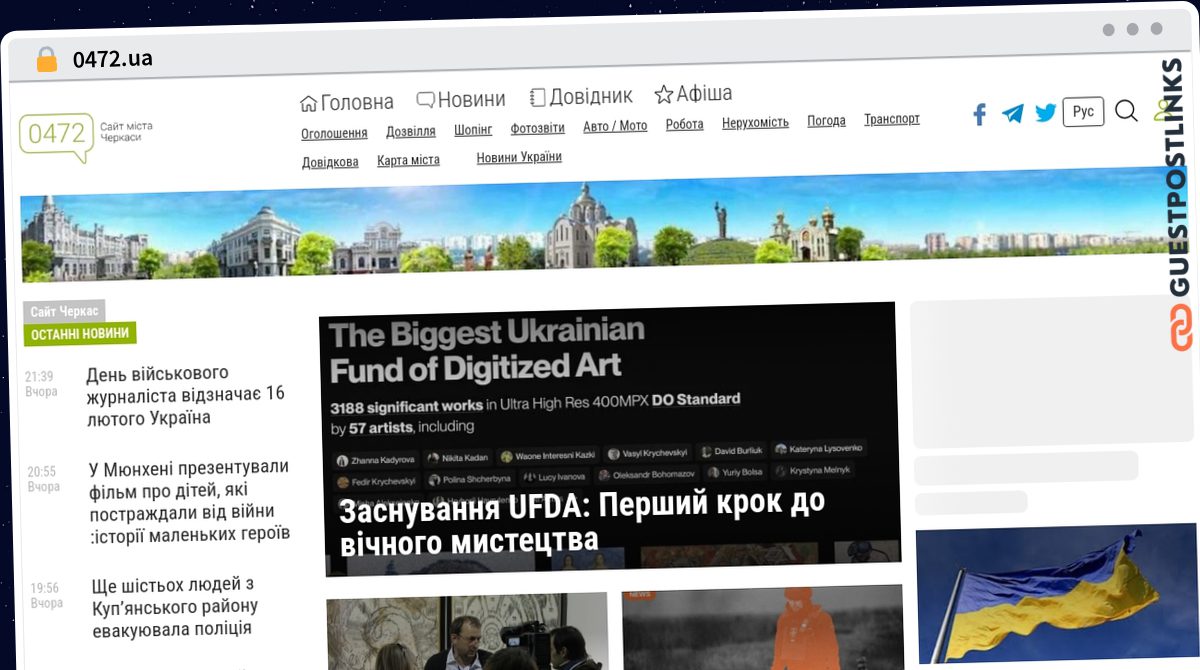Viewport: 1200px width, 670px height.
Task: Open the Карта міста link
Action: click(x=408, y=161)
